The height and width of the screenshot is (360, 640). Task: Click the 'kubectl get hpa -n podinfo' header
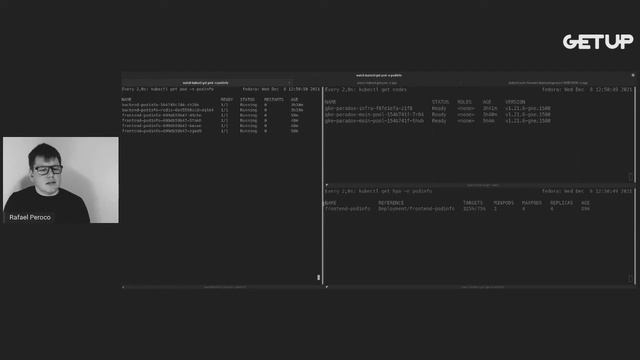tap(378, 191)
